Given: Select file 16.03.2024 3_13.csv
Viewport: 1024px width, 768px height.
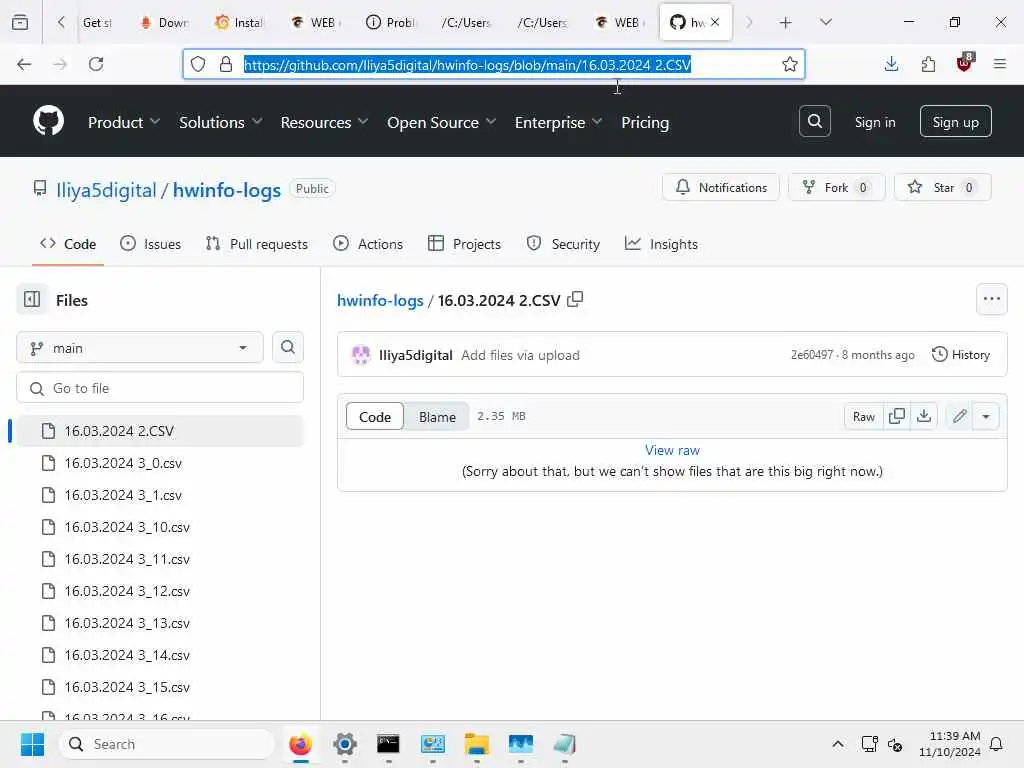Looking at the screenshot, I should pyautogui.click(x=160, y=623).
